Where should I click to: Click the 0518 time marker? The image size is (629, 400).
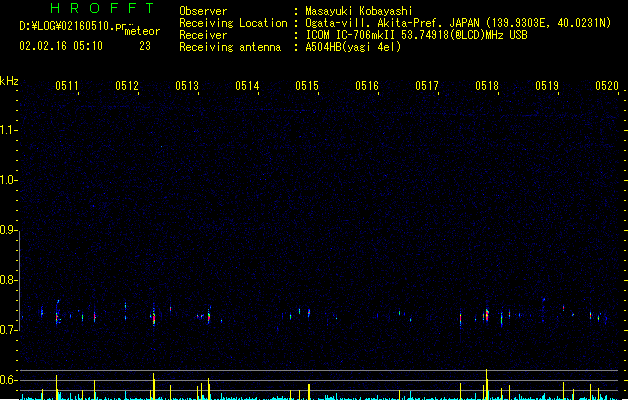pos(487,86)
